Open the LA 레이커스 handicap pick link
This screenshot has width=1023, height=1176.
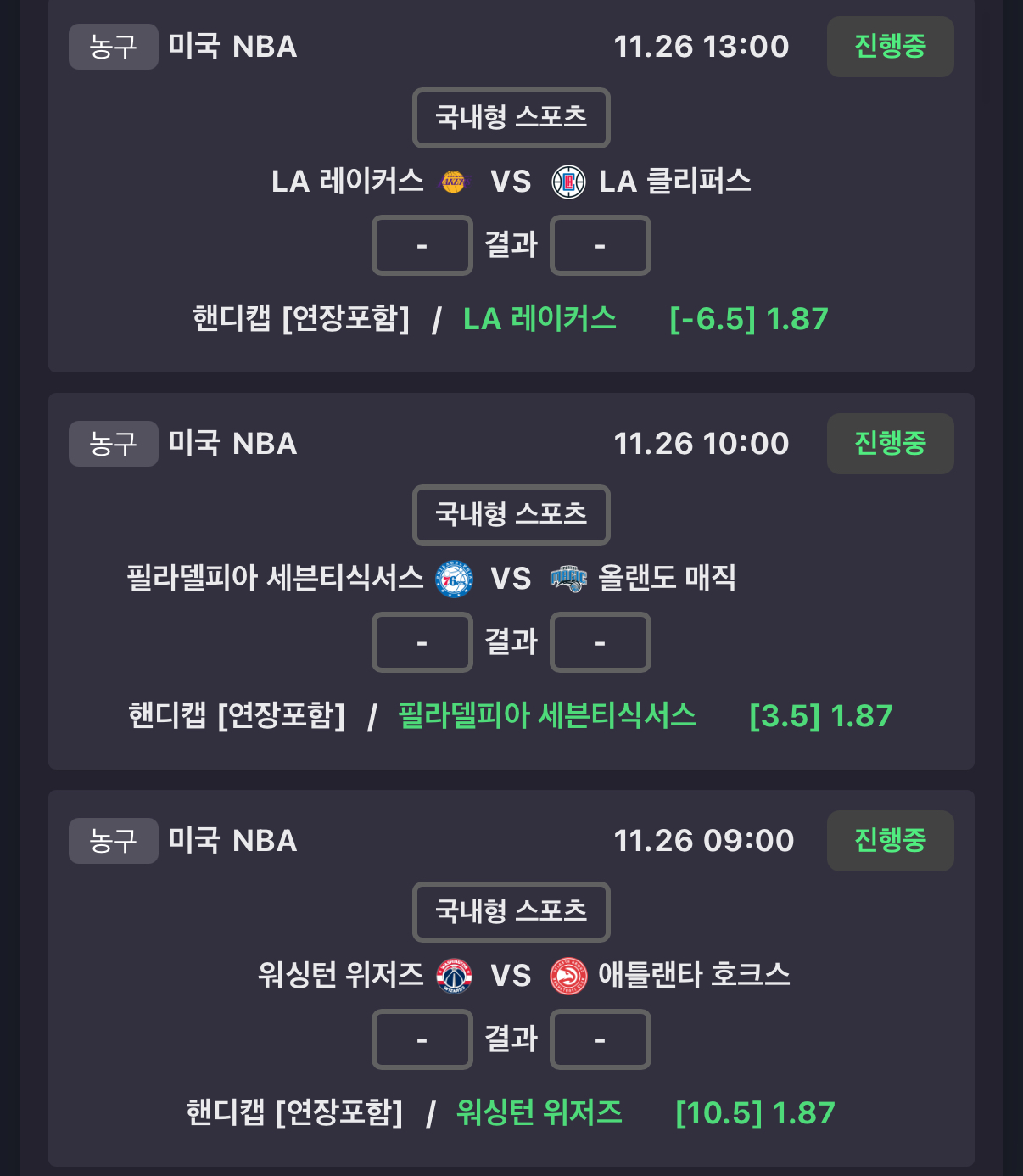539,319
